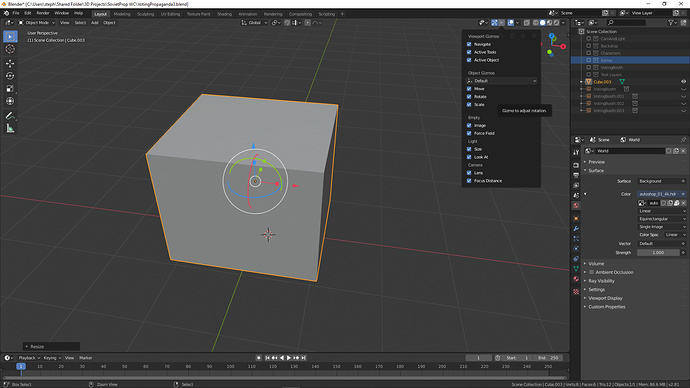Toggle X-ray mode in viewport header
Screen dimensions: 690x388
click(x=526, y=22)
